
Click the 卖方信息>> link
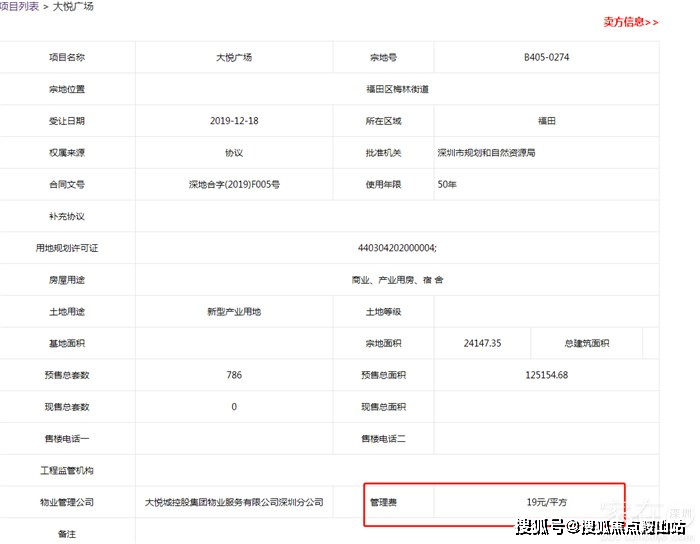click(631, 22)
